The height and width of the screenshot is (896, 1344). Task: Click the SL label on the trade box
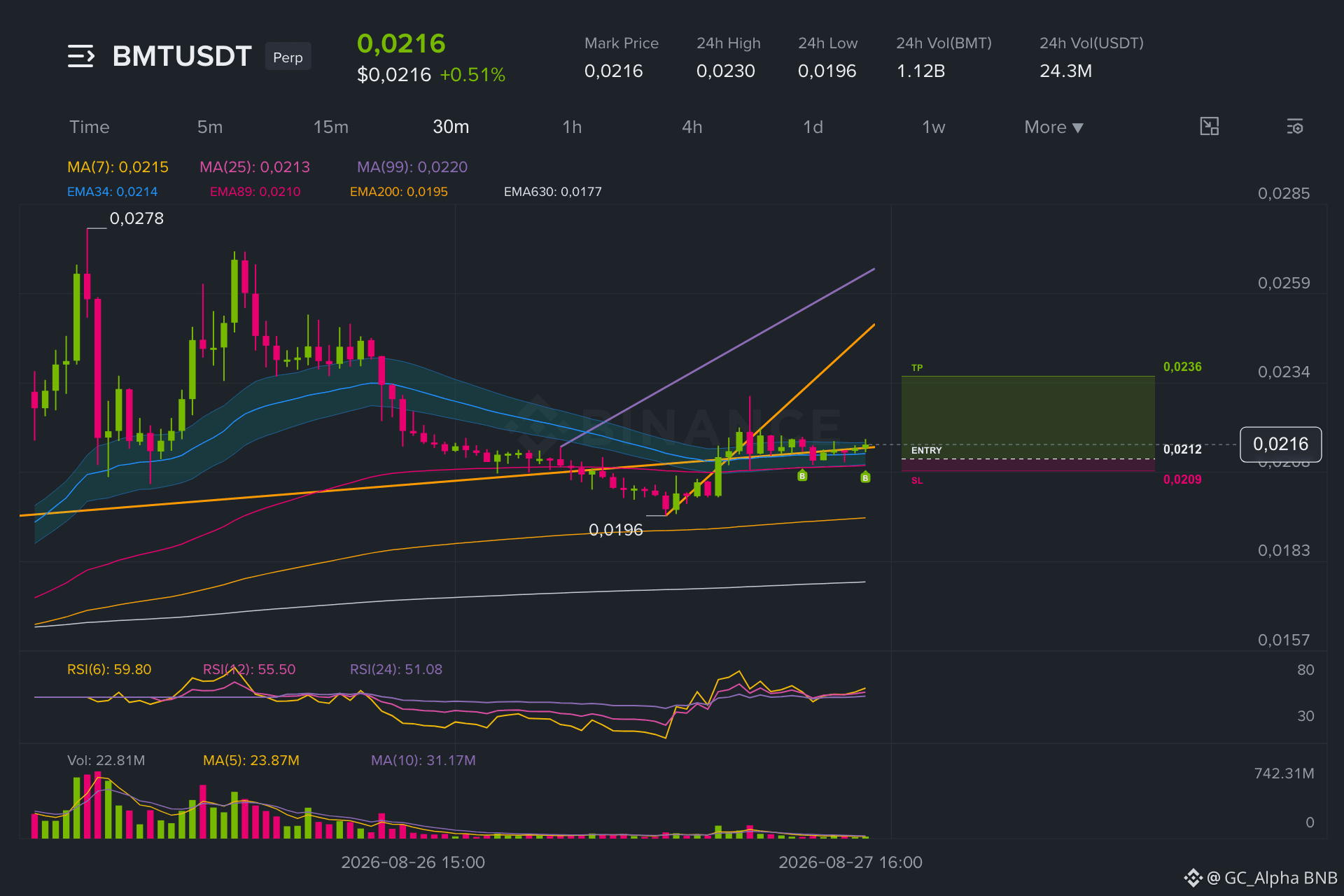tap(917, 481)
